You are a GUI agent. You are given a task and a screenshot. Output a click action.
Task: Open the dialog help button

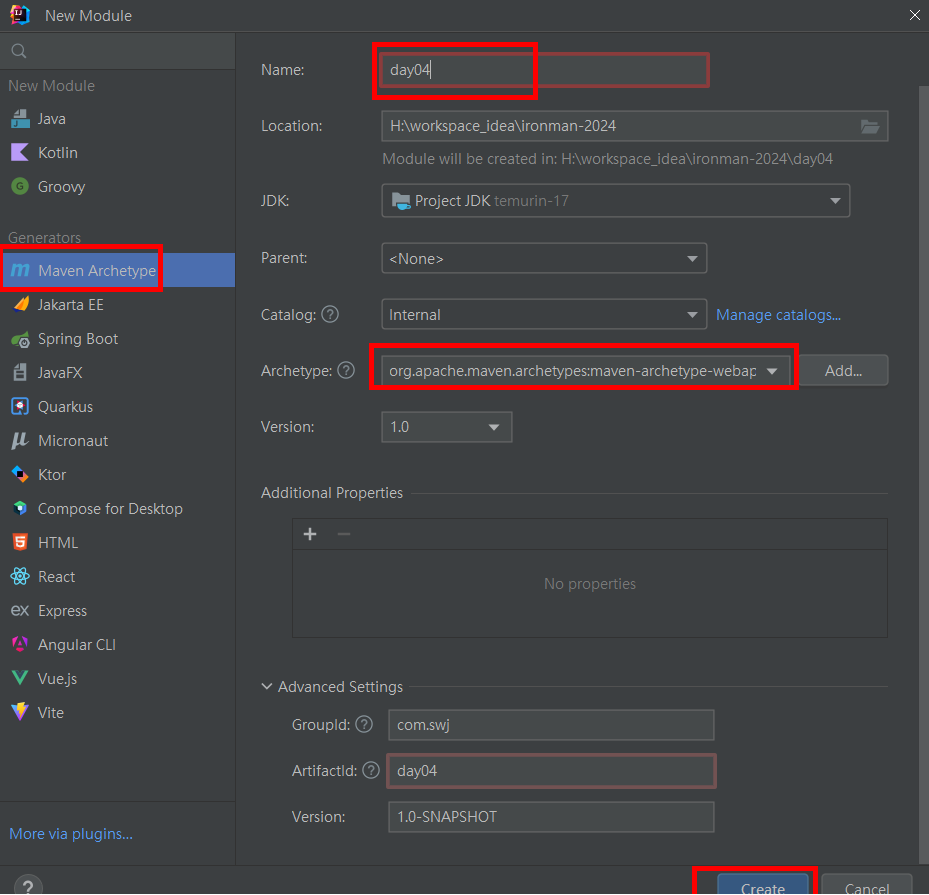[28, 886]
